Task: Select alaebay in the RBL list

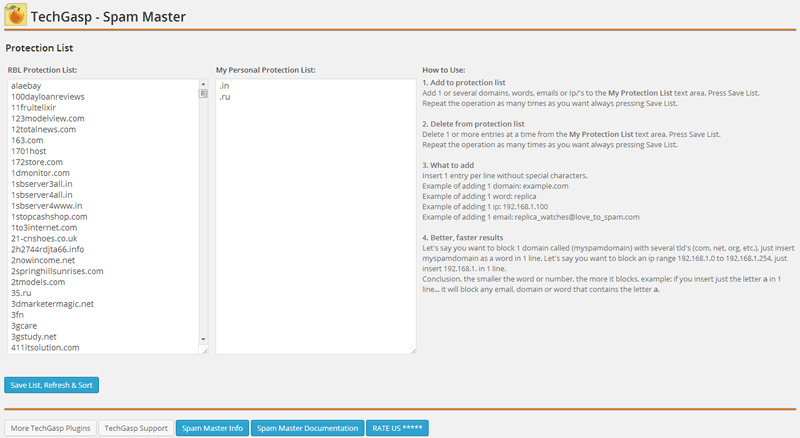Action: (26, 86)
